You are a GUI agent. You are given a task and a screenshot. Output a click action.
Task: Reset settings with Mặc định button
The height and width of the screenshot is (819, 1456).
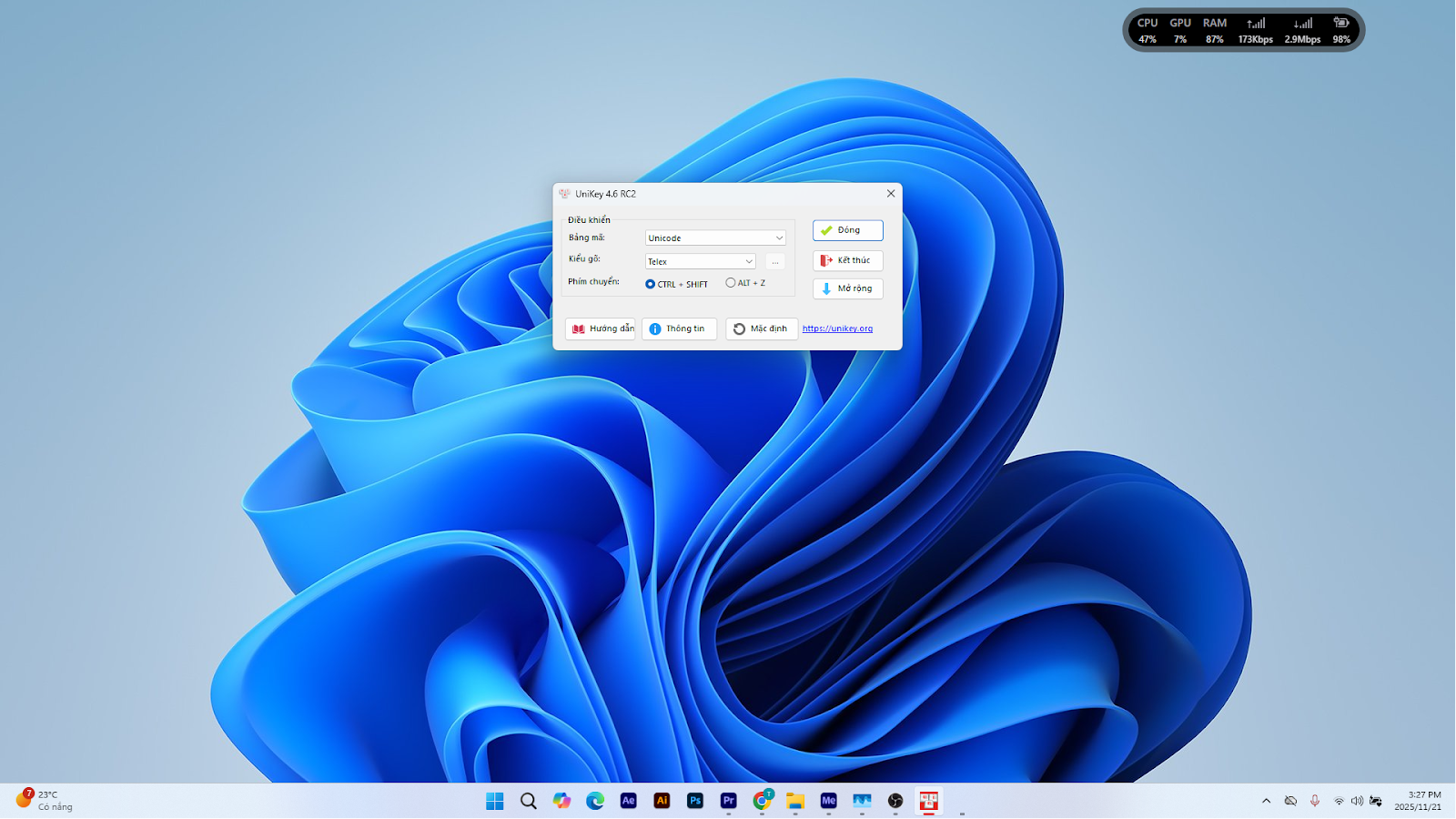[x=761, y=329]
